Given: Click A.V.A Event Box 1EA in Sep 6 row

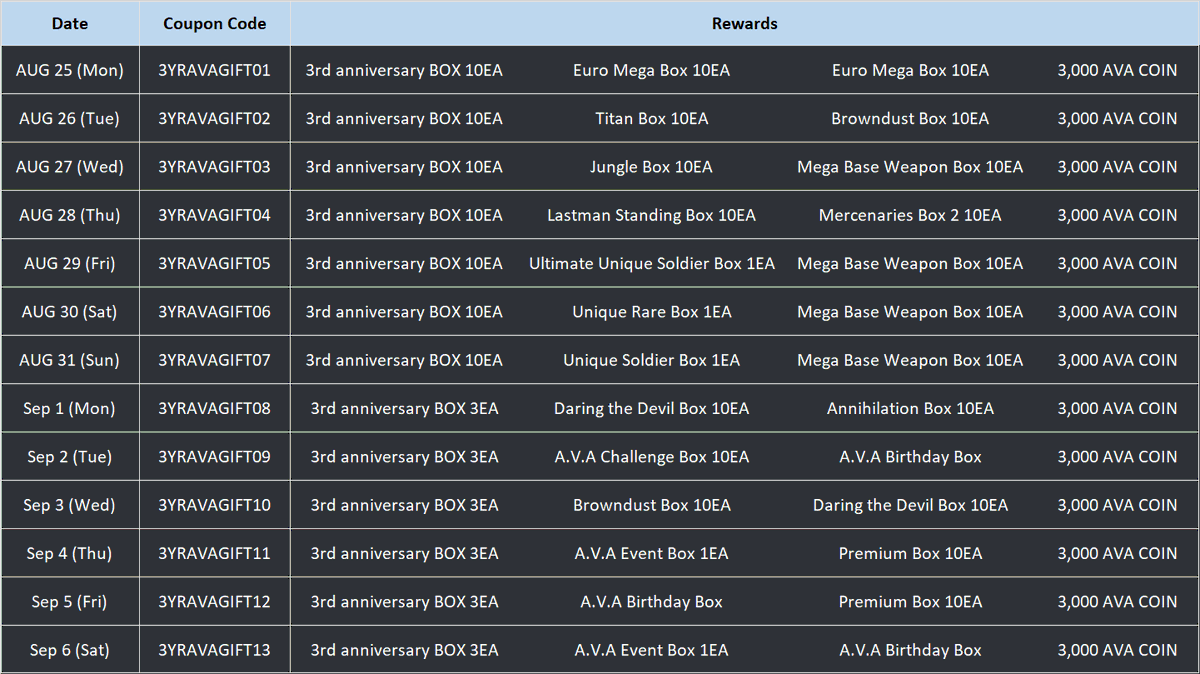Looking at the screenshot, I should [x=651, y=650].
